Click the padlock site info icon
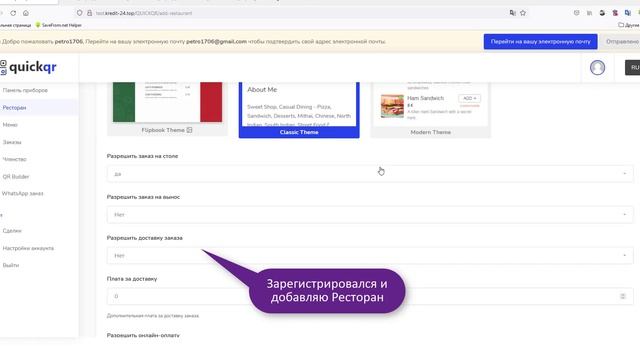640x360 pixels. (89, 13)
